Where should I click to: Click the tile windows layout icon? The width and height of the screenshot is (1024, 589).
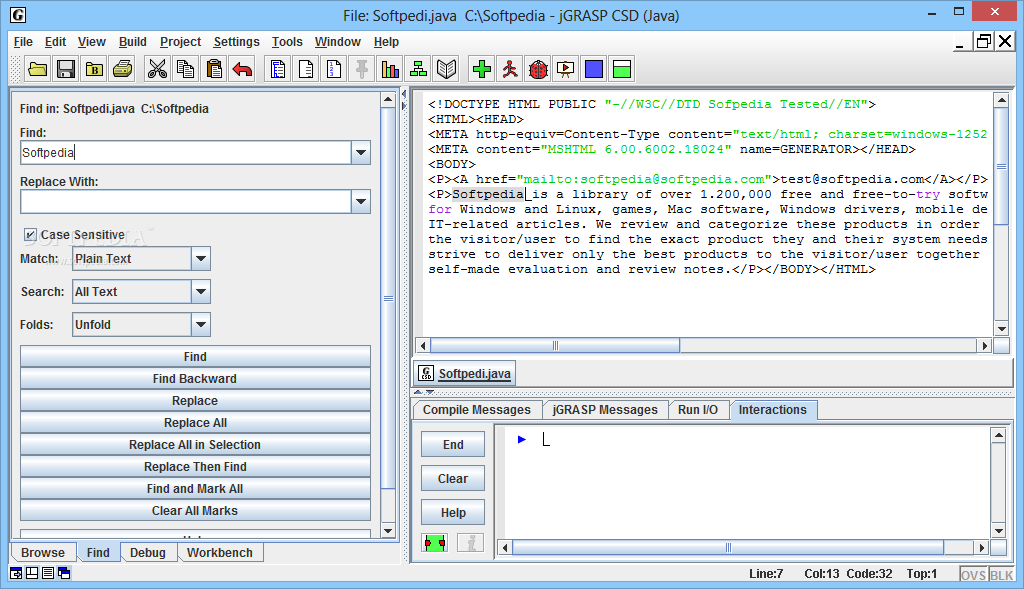(32, 573)
